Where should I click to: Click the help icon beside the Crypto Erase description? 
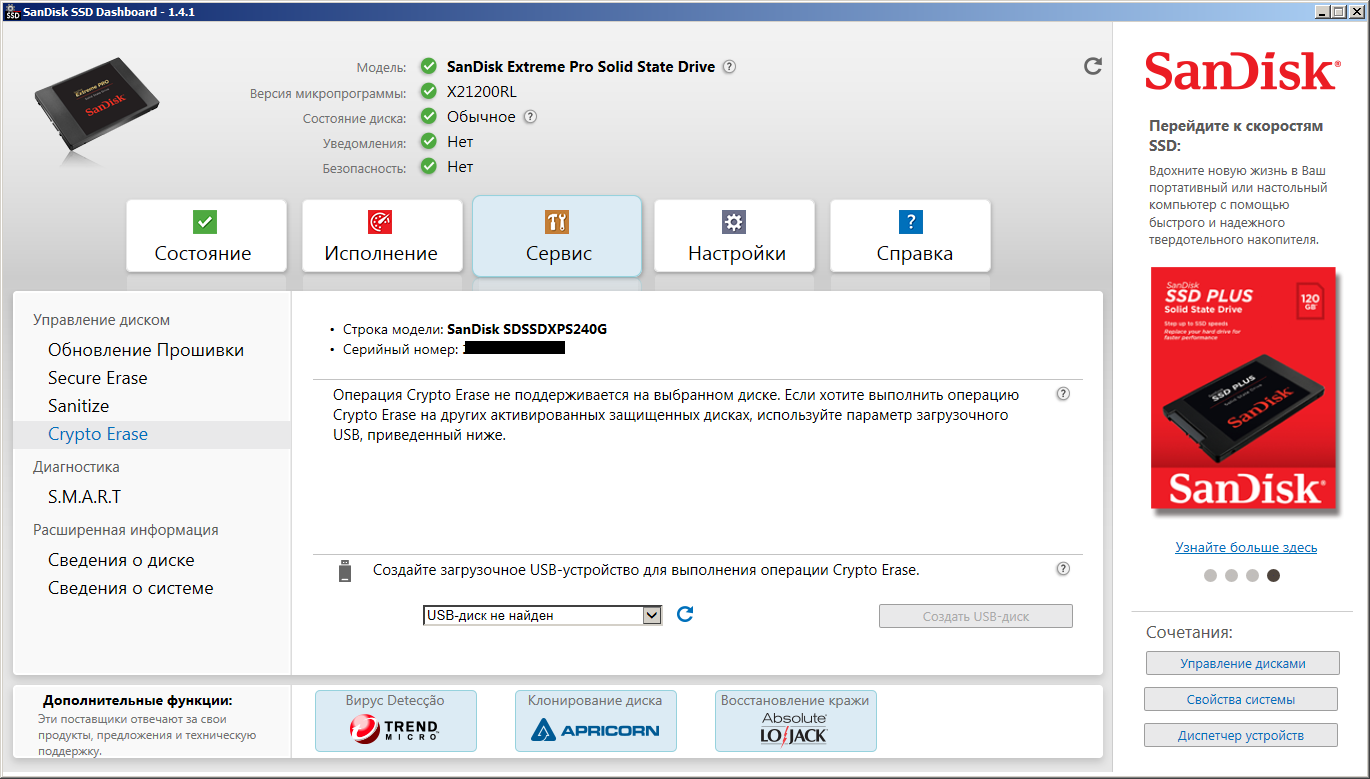(1063, 394)
